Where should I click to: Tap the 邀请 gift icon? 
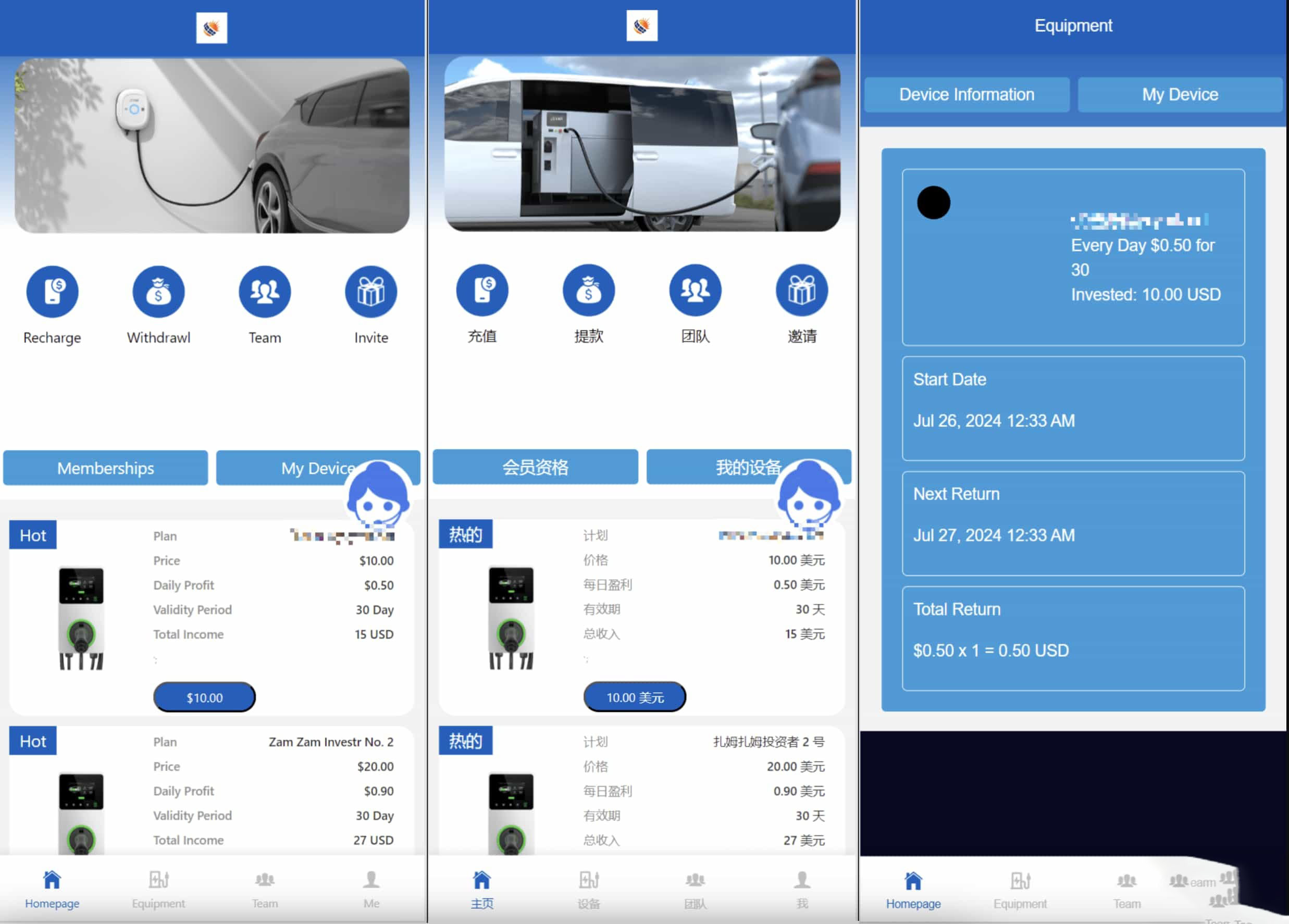802,291
